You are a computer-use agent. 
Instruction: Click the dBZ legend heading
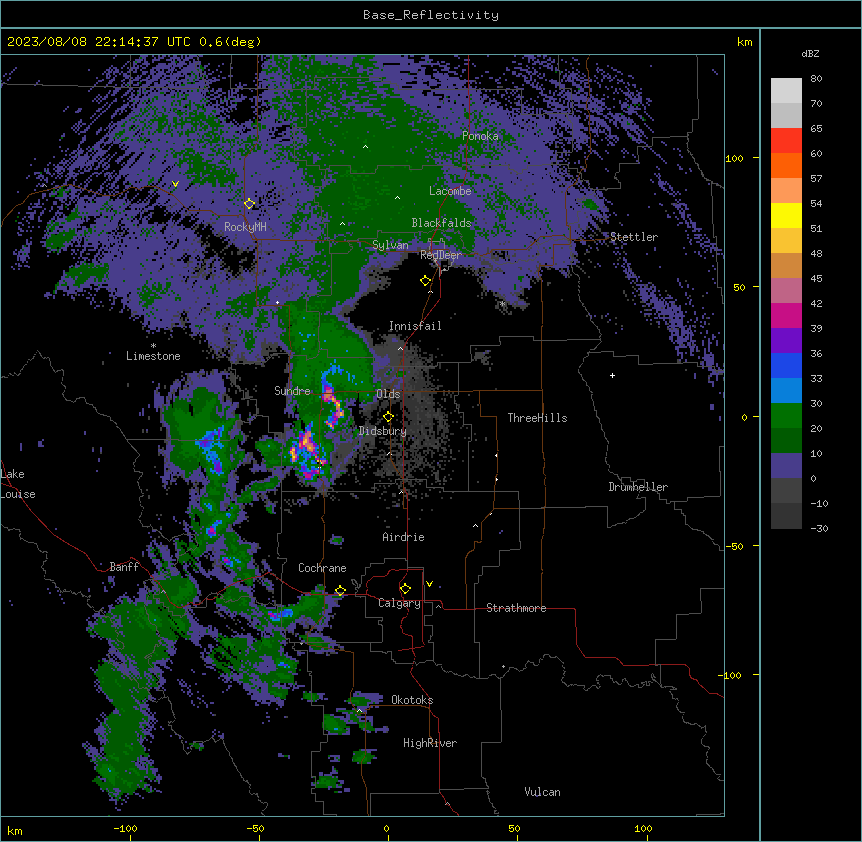coord(810,53)
